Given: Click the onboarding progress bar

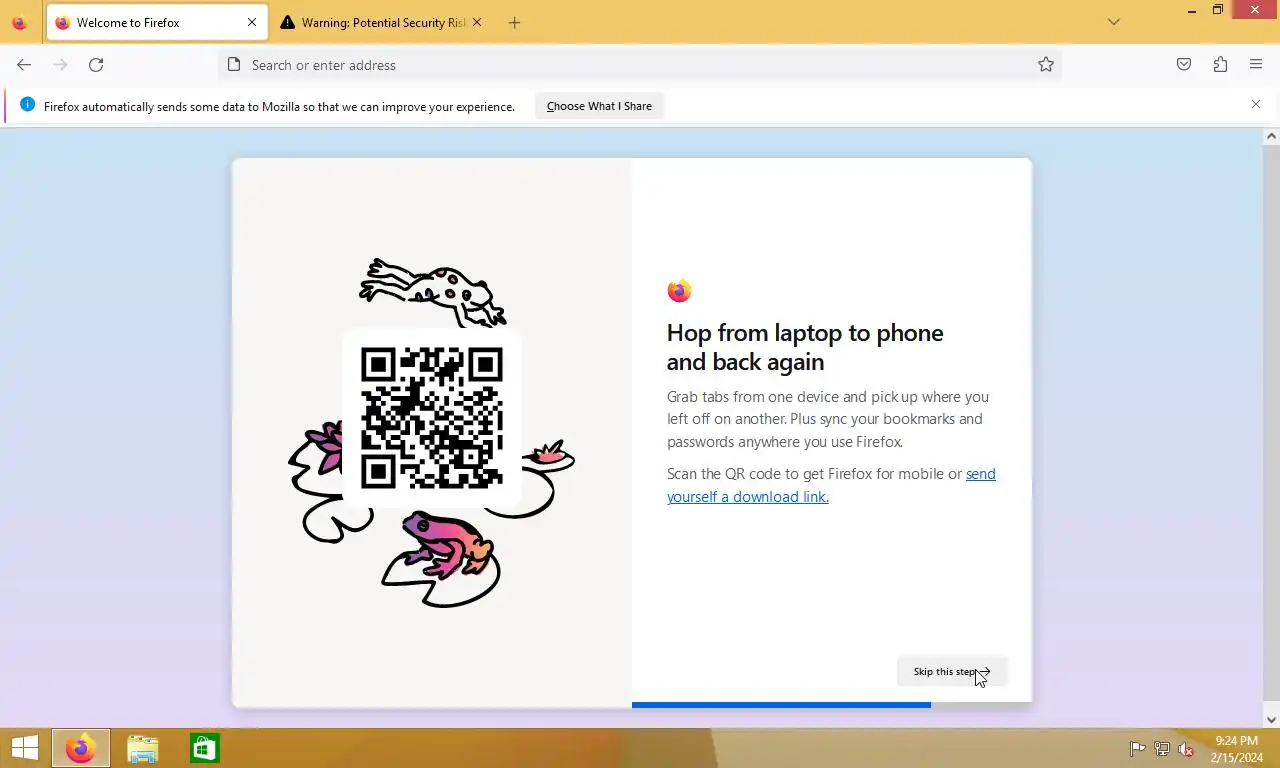Looking at the screenshot, I should pyautogui.click(x=831, y=705).
